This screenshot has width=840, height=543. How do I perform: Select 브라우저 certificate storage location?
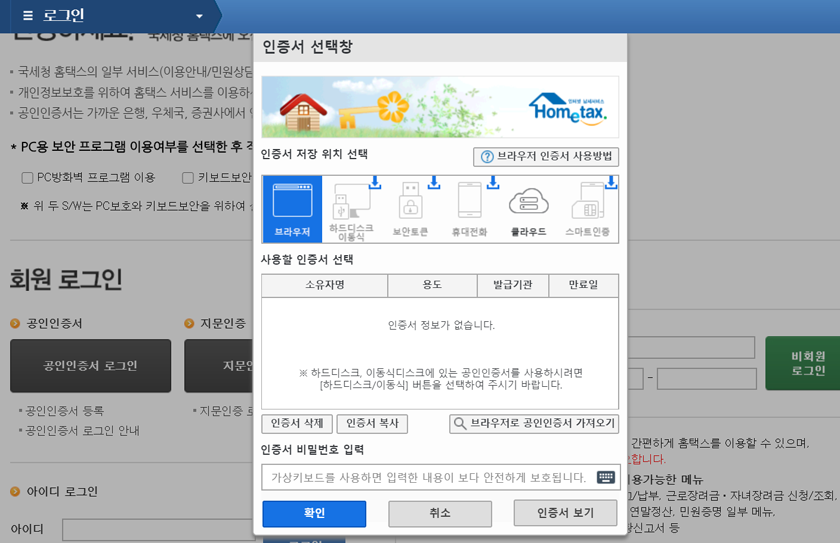292,209
